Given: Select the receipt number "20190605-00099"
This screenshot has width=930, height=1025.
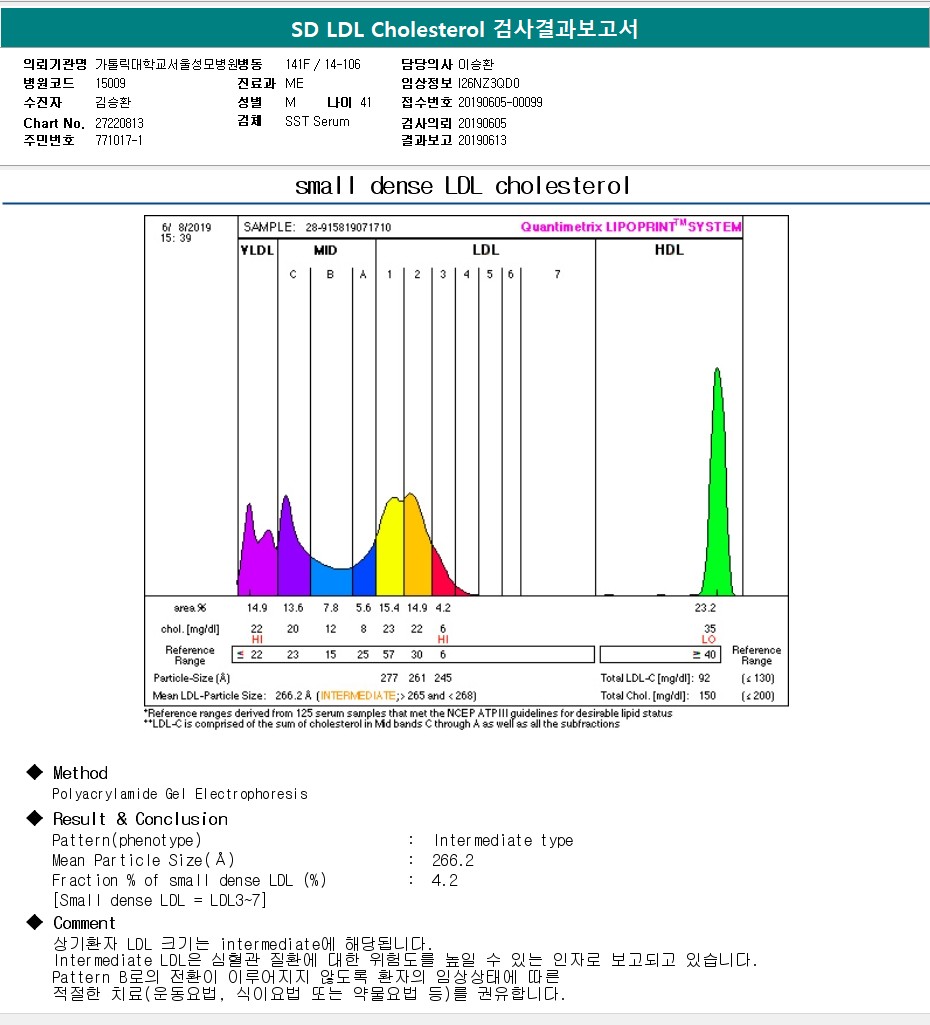Looking at the screenshot, I should point(500,102).
